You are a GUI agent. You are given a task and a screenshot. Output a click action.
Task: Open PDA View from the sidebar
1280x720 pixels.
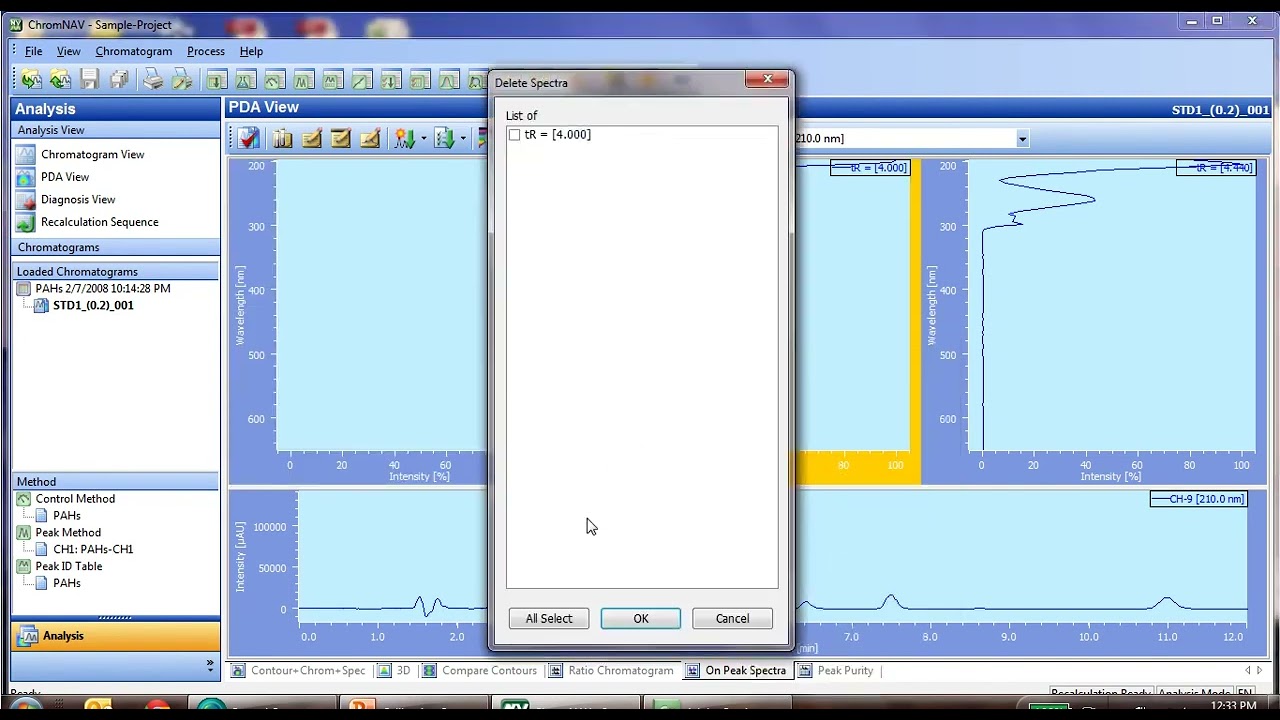pos(65,177)
